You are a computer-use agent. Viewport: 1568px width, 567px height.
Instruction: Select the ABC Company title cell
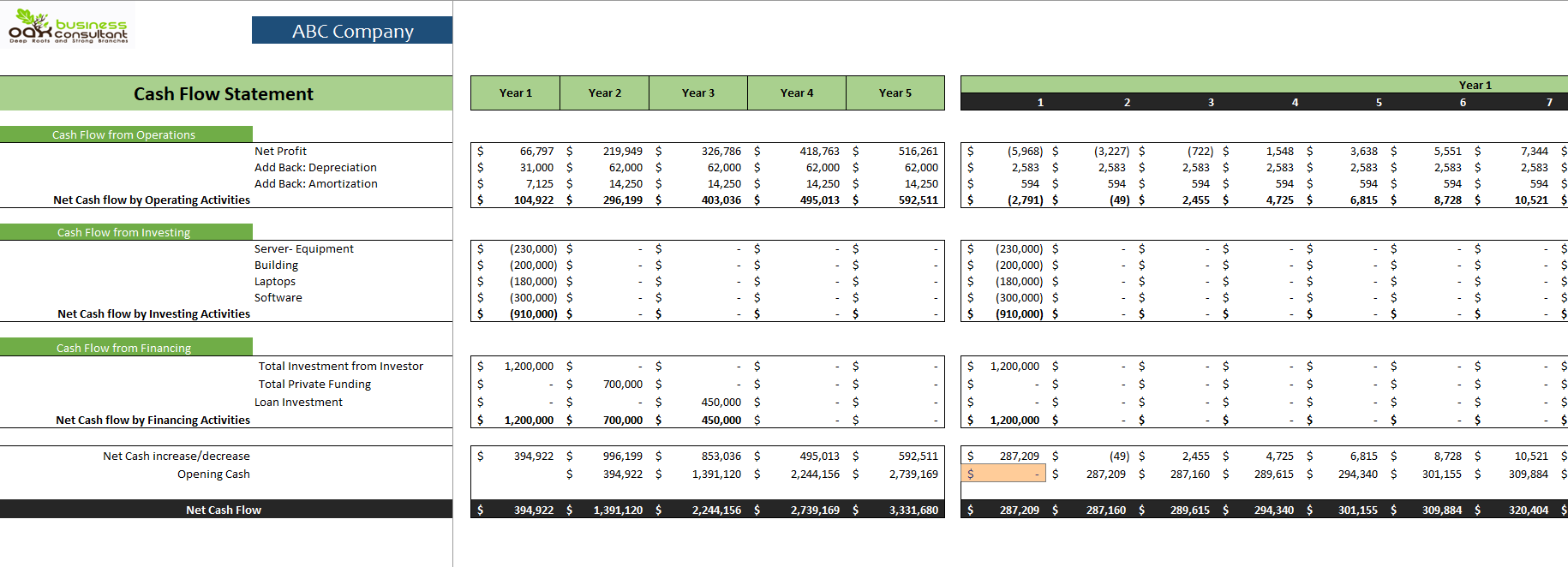click(x=352, y=31)
